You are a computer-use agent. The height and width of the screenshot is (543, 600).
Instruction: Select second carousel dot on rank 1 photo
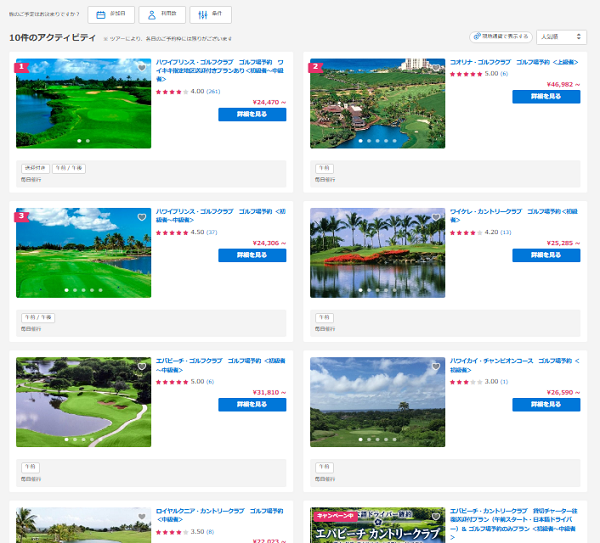coord(88,141)
